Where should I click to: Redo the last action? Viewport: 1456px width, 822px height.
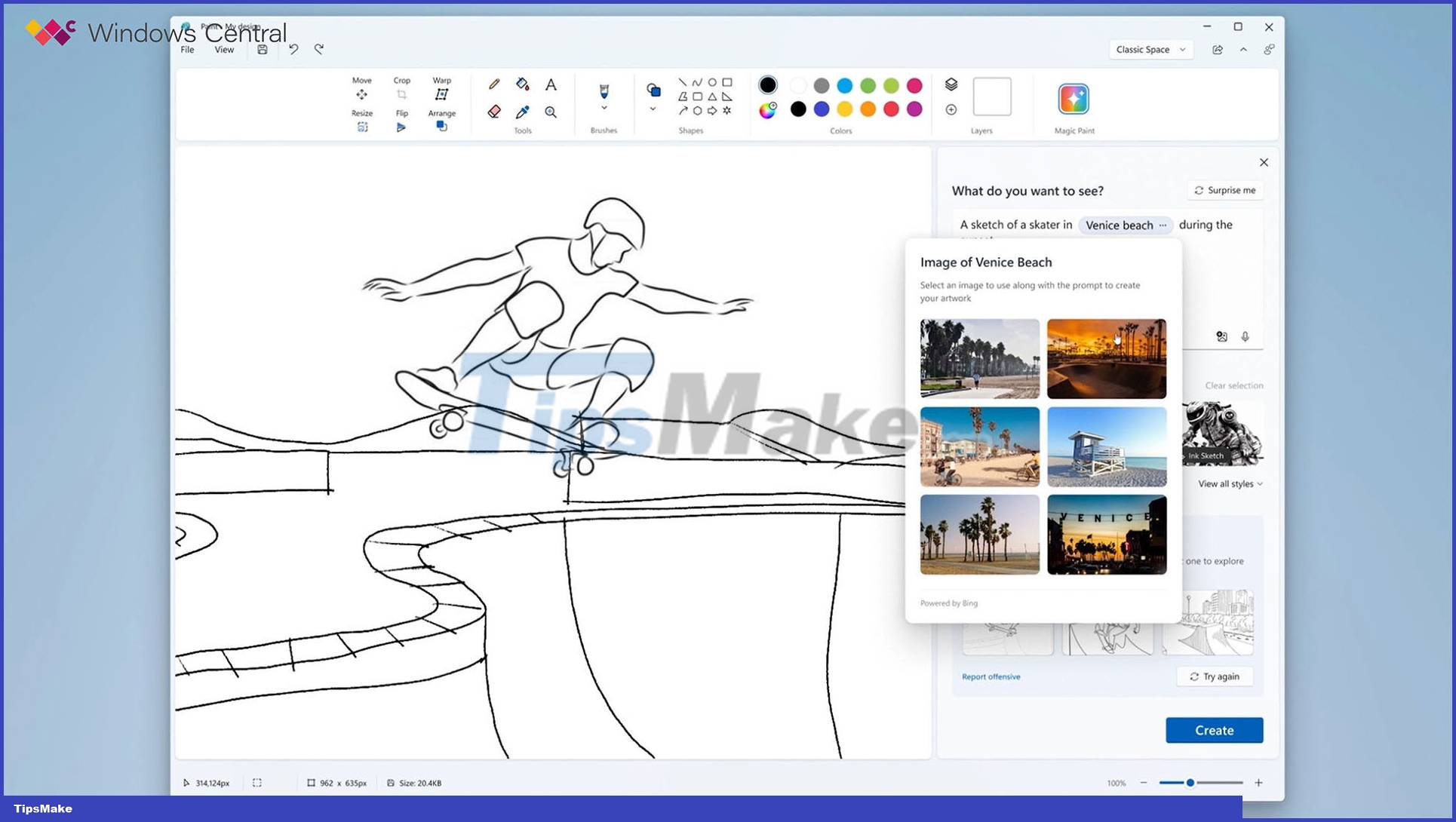click(319, 50)
